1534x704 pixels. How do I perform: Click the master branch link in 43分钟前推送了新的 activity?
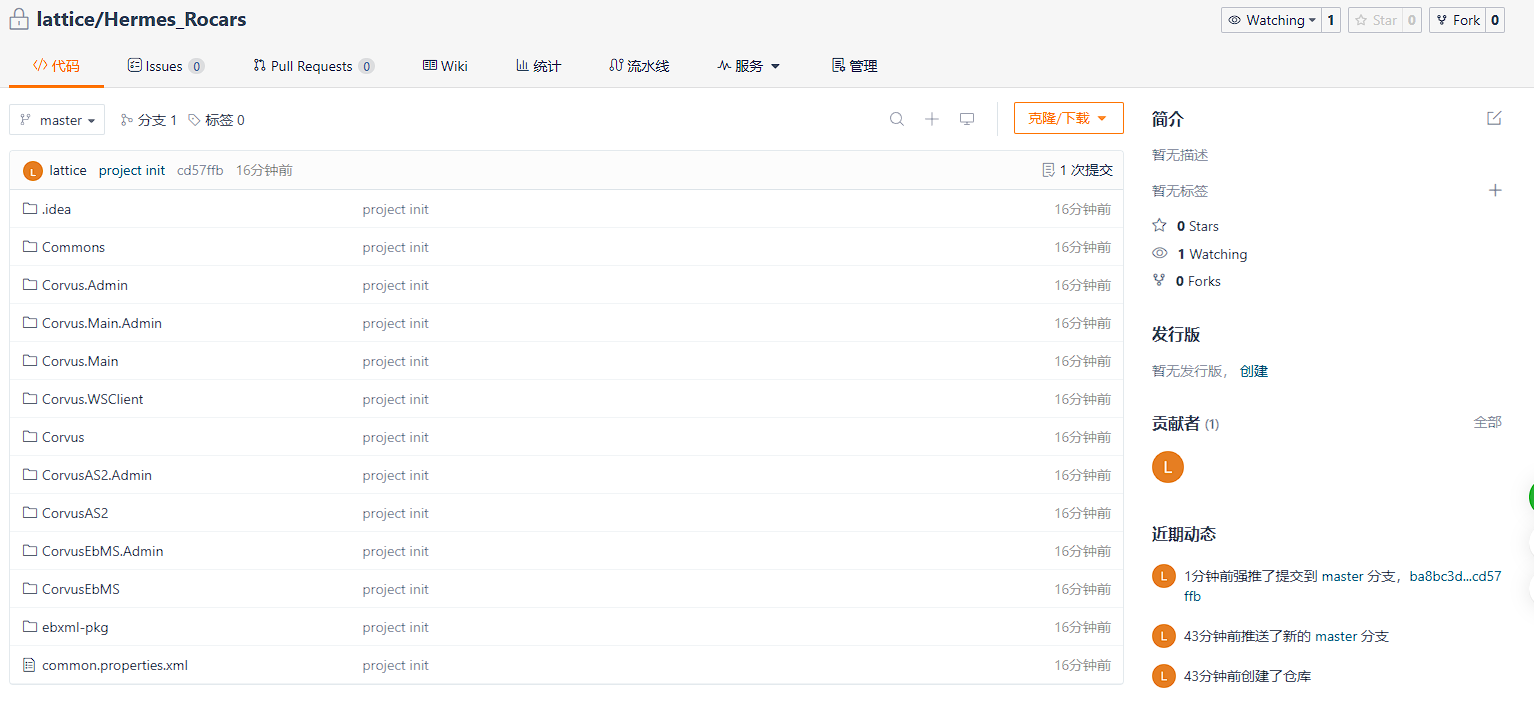[1336, 636]
